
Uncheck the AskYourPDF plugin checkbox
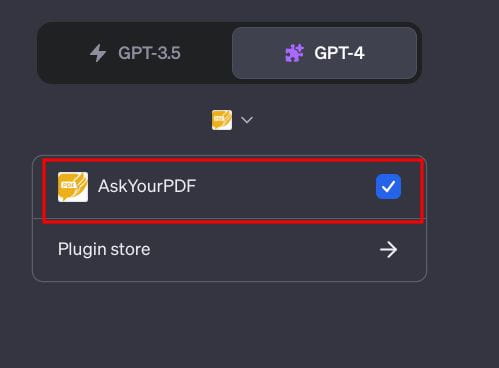[388, 187]
